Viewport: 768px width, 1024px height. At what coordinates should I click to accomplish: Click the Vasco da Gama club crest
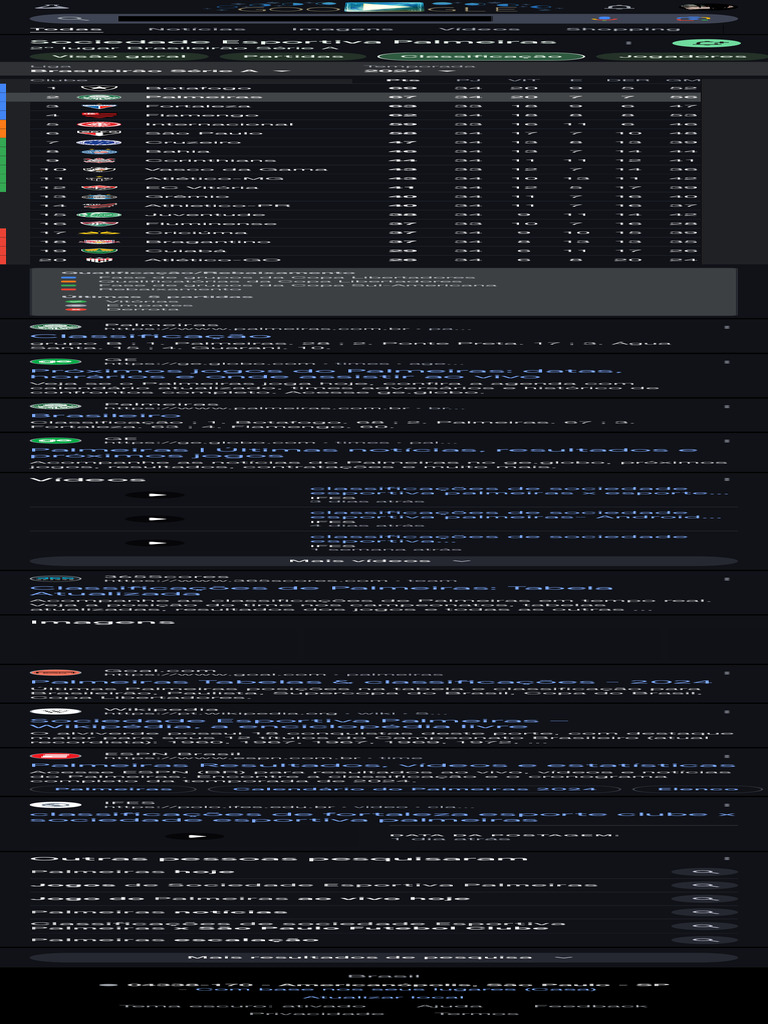click(99, 169)
